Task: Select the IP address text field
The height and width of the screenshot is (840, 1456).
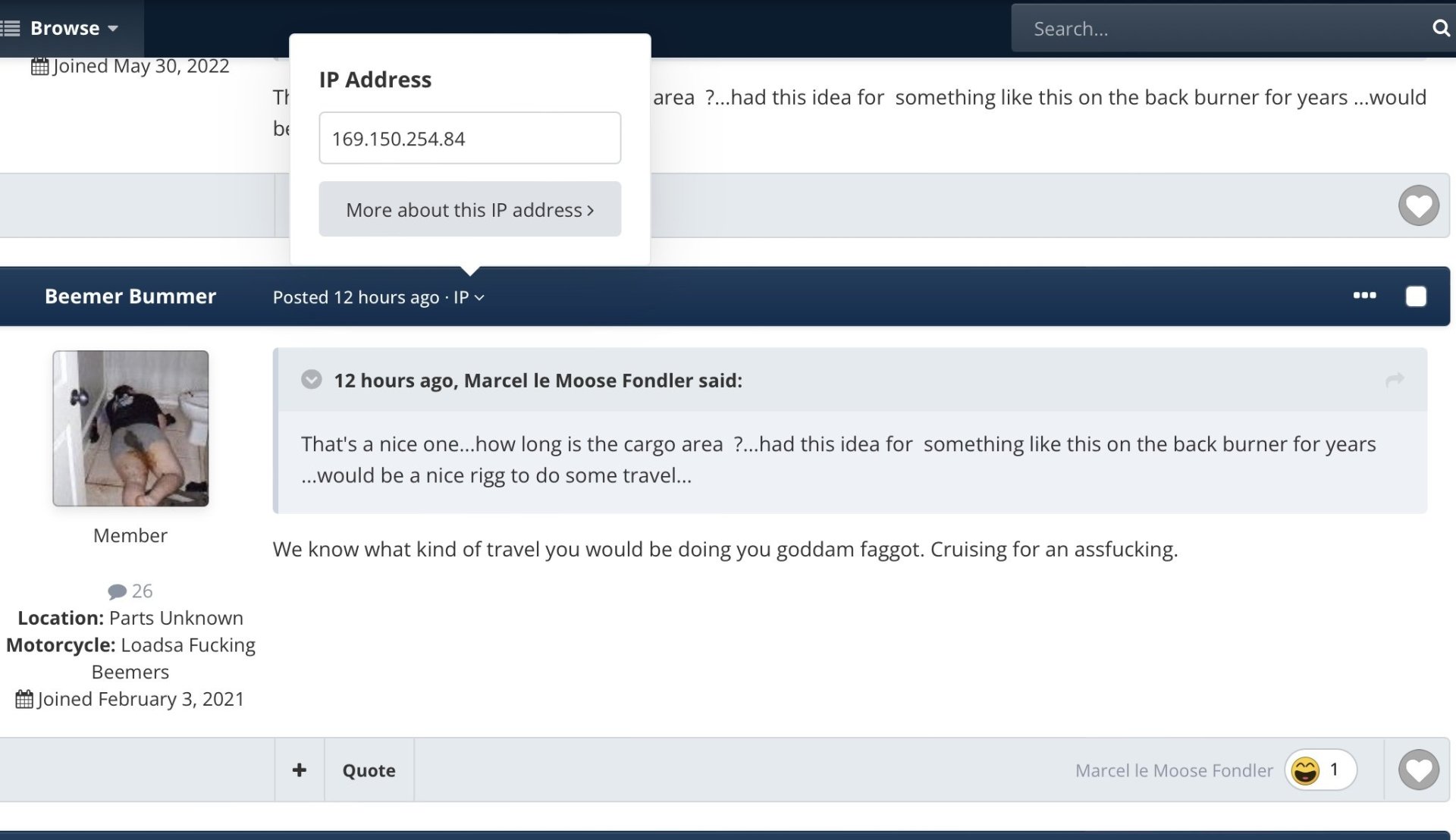Action: pyautogui.click(x=469, y=138)
